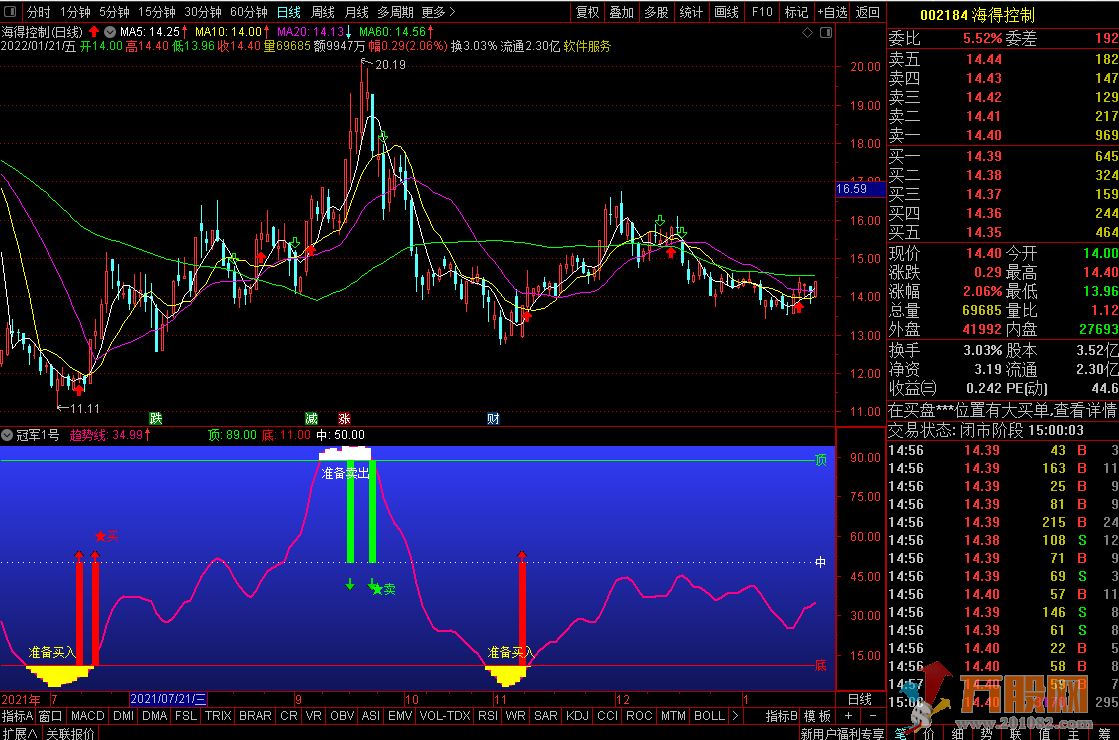Image resolution: width=1119 pixels, height=740 pixels.
Task: Click the 涨 event marker on chart
Action: (345, 419)
